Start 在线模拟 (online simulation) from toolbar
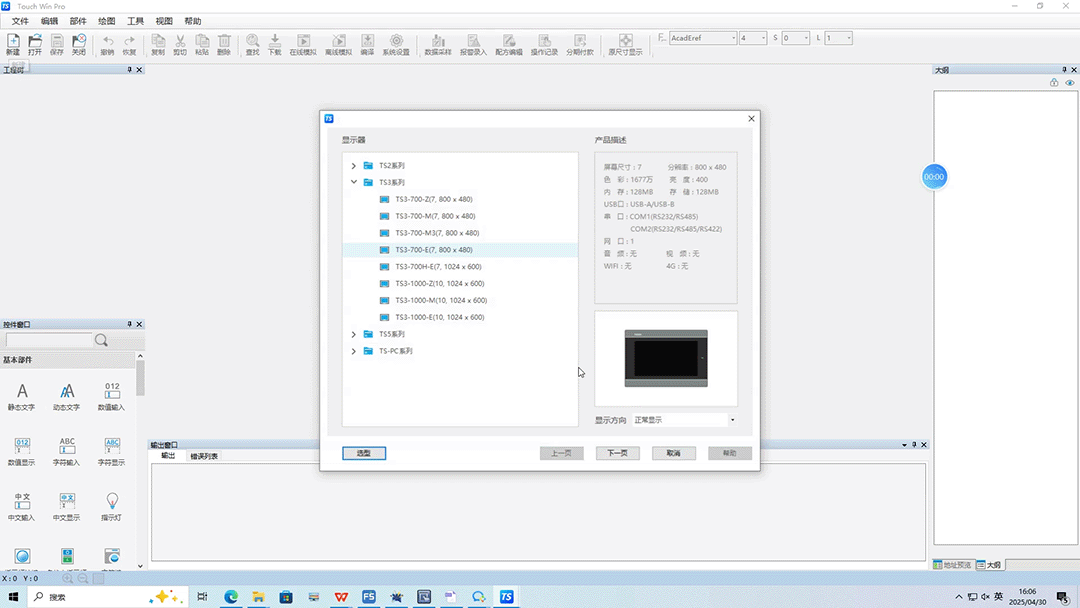1080x608 pixels. tap(303, 45)
